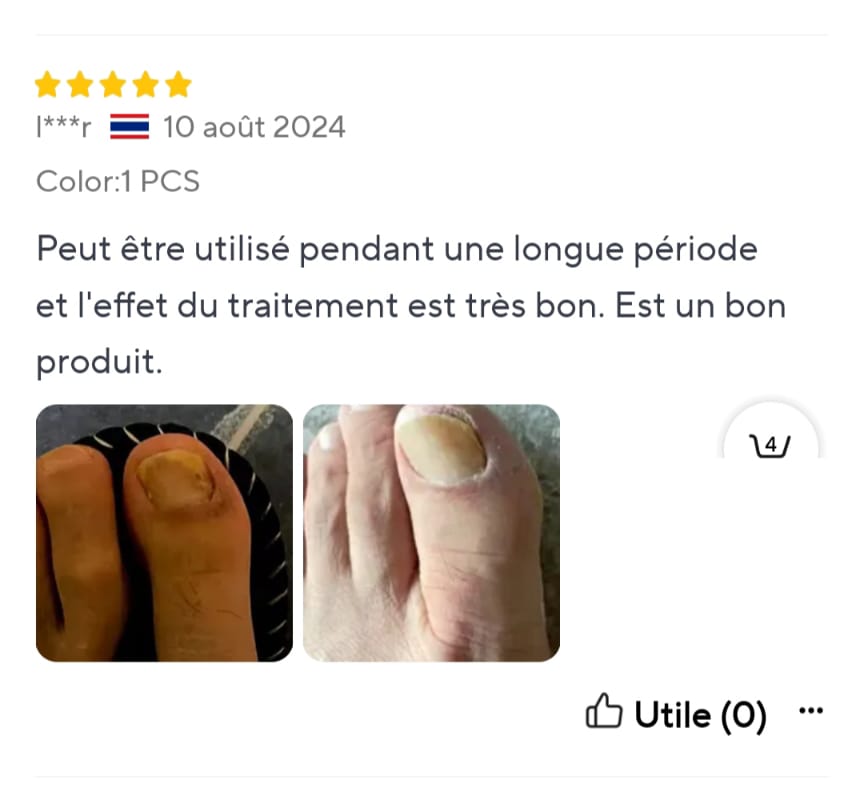Mark the review as Utile

(x=676, y=714)
